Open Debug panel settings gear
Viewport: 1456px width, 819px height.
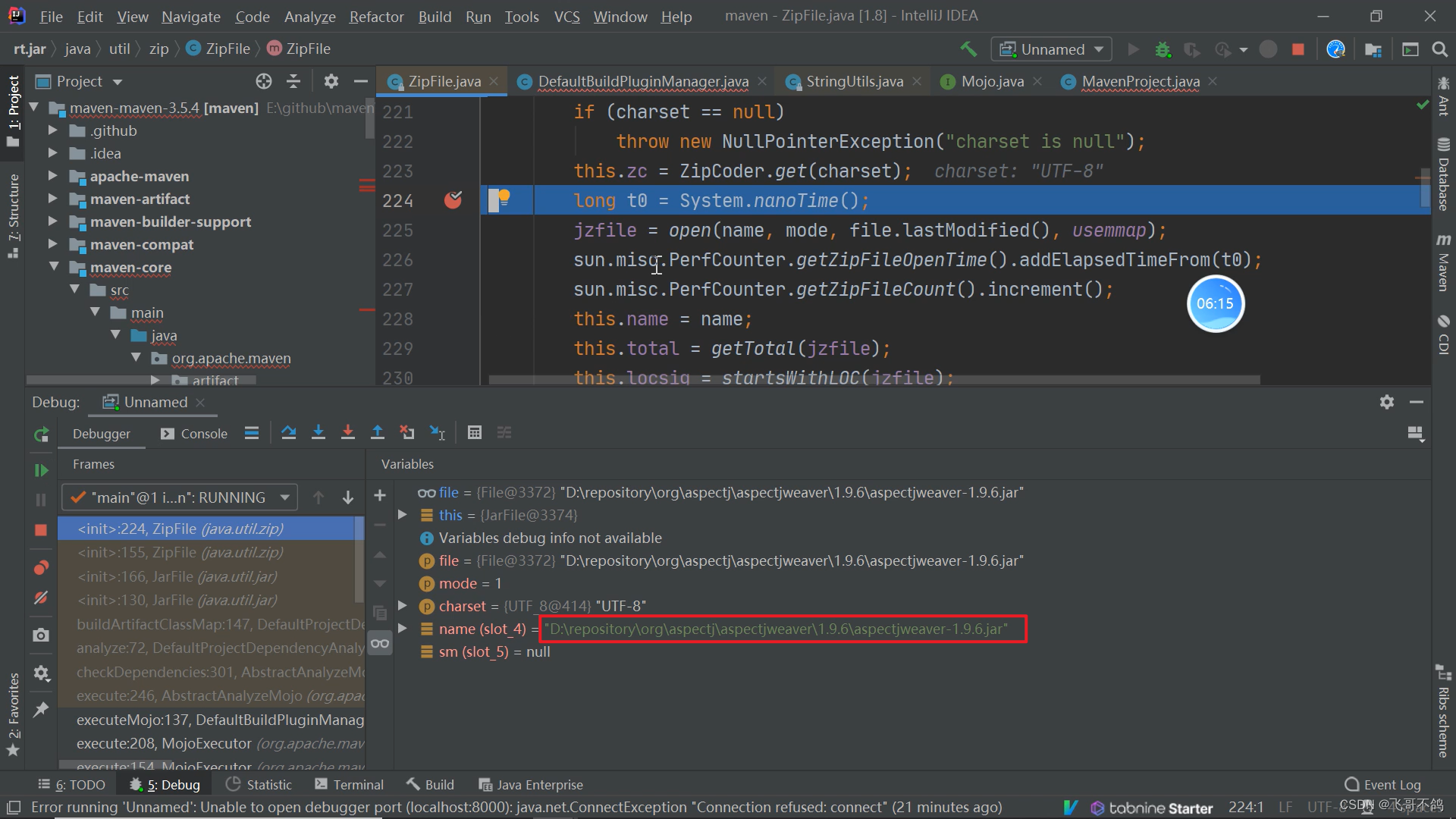click(1387, 402)
